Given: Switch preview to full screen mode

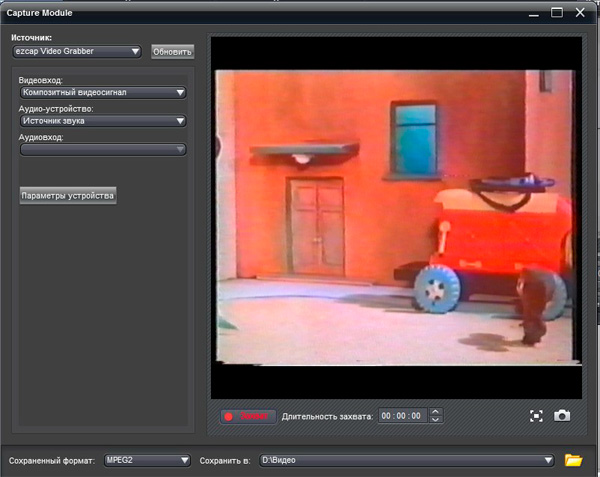Looking at the screenshot, I should click(537, 415).
